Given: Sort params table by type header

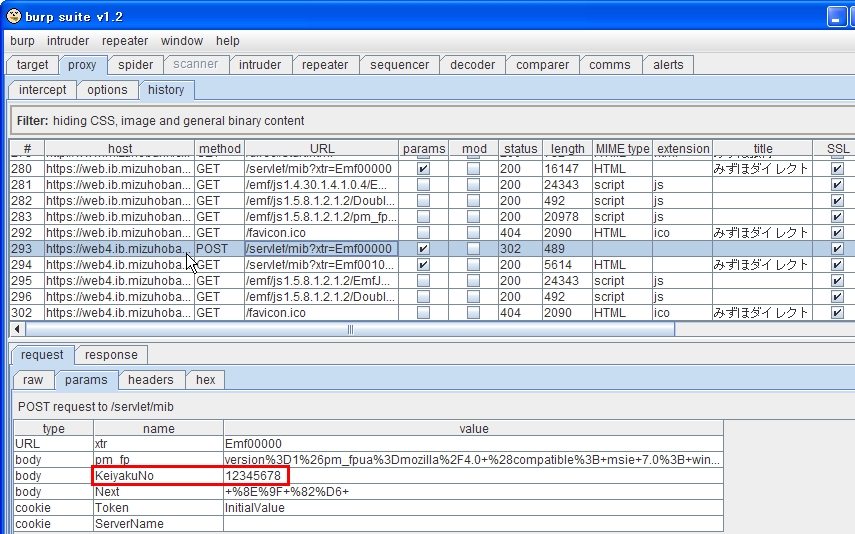Looking at the screenshot, I should click(x=53, y=428).
